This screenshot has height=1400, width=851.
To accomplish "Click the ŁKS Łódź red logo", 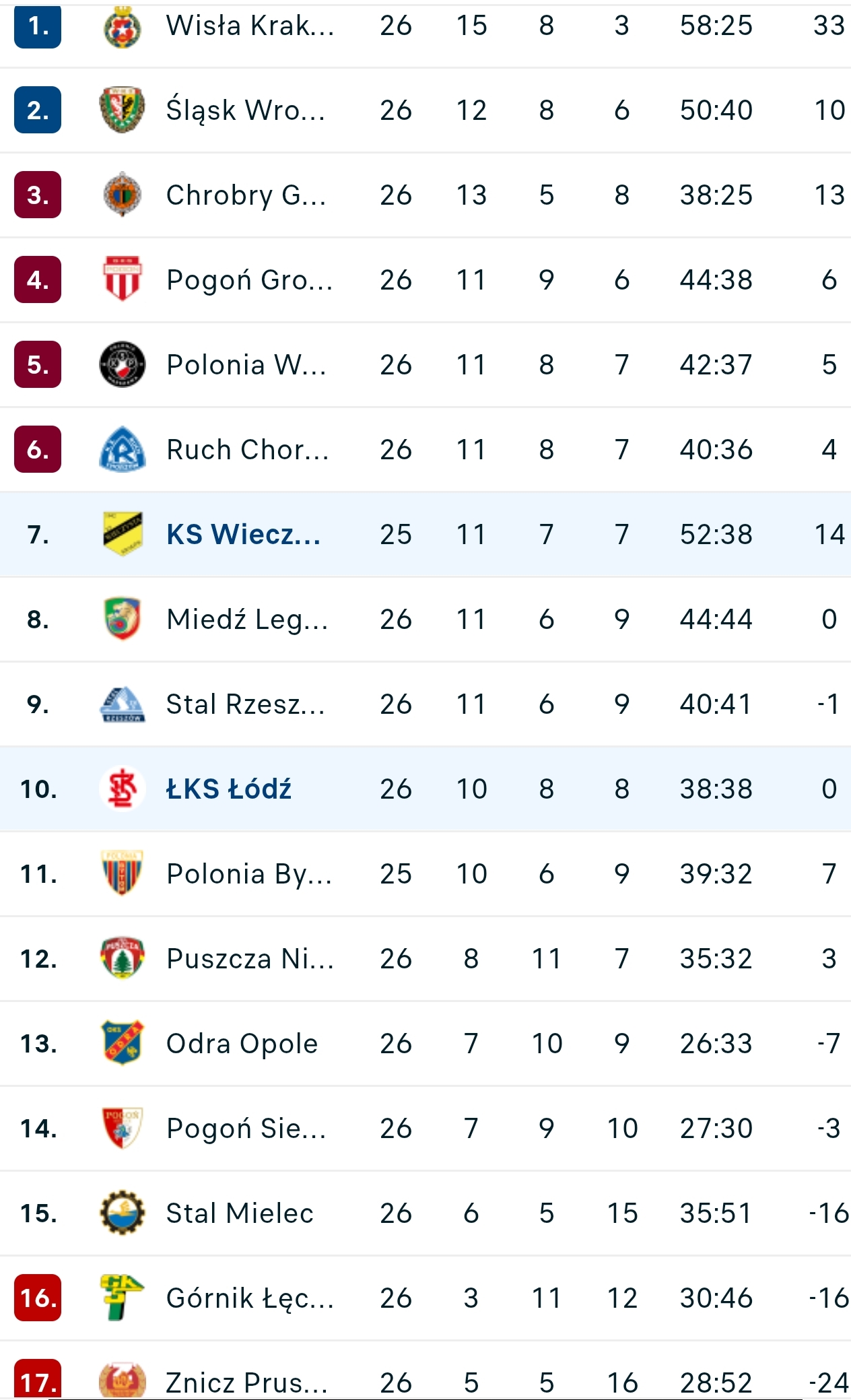I will click(x=122, y=789).
